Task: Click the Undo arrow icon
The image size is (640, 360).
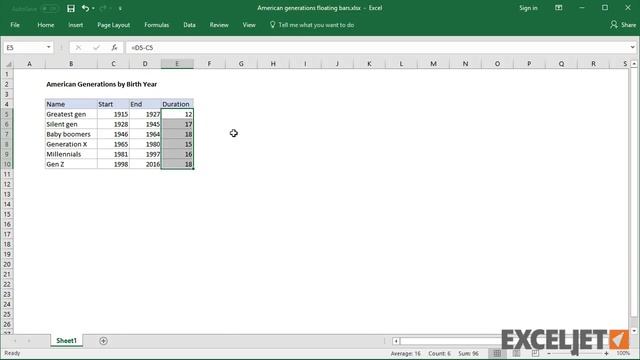Action: pyautogui.click(x=85, y=8)
